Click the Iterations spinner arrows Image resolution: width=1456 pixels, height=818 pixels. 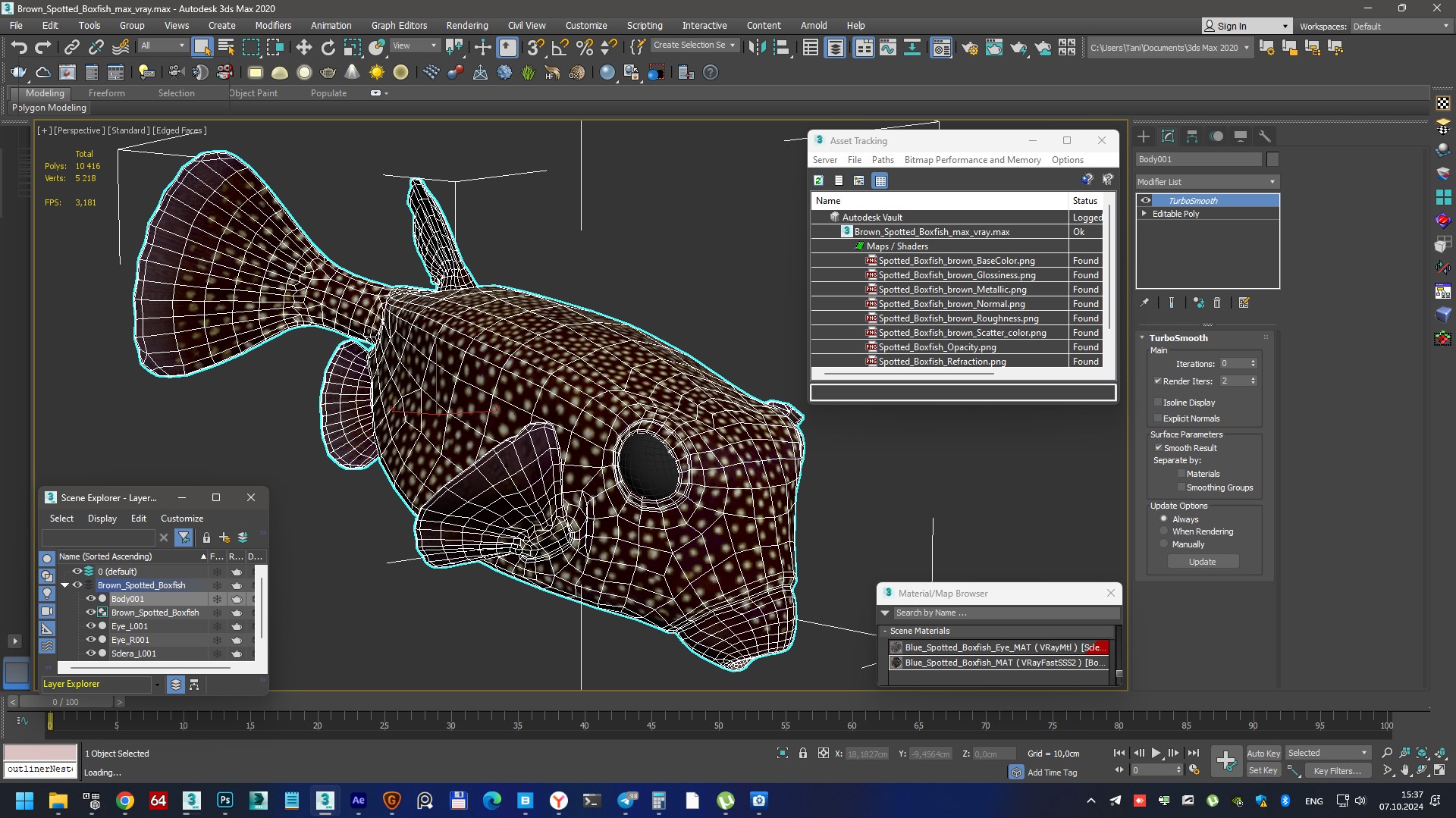tap(1253, 363)
